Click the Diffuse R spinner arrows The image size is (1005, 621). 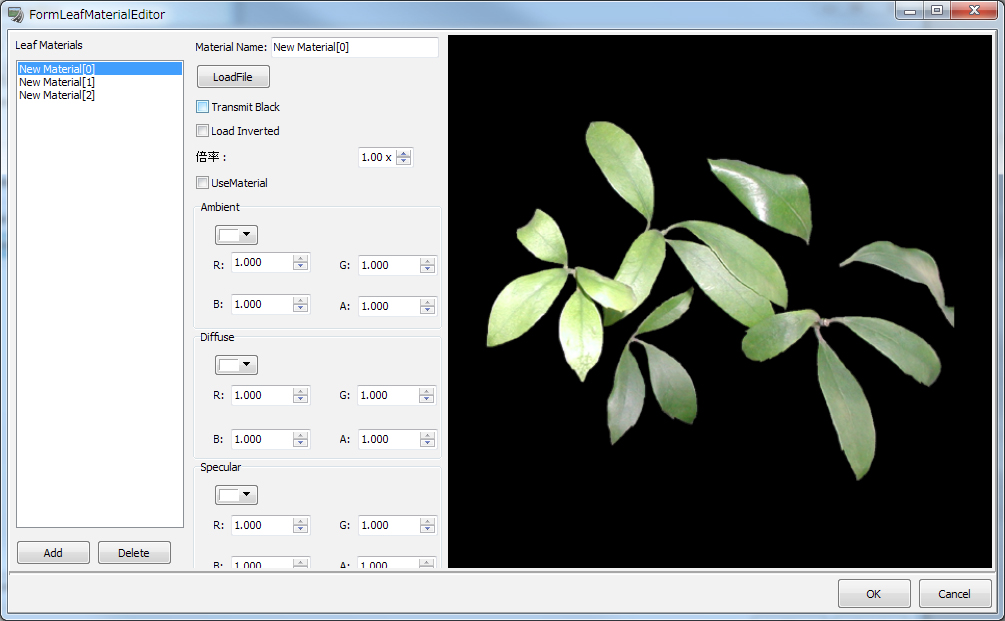[x=301, y=395]
